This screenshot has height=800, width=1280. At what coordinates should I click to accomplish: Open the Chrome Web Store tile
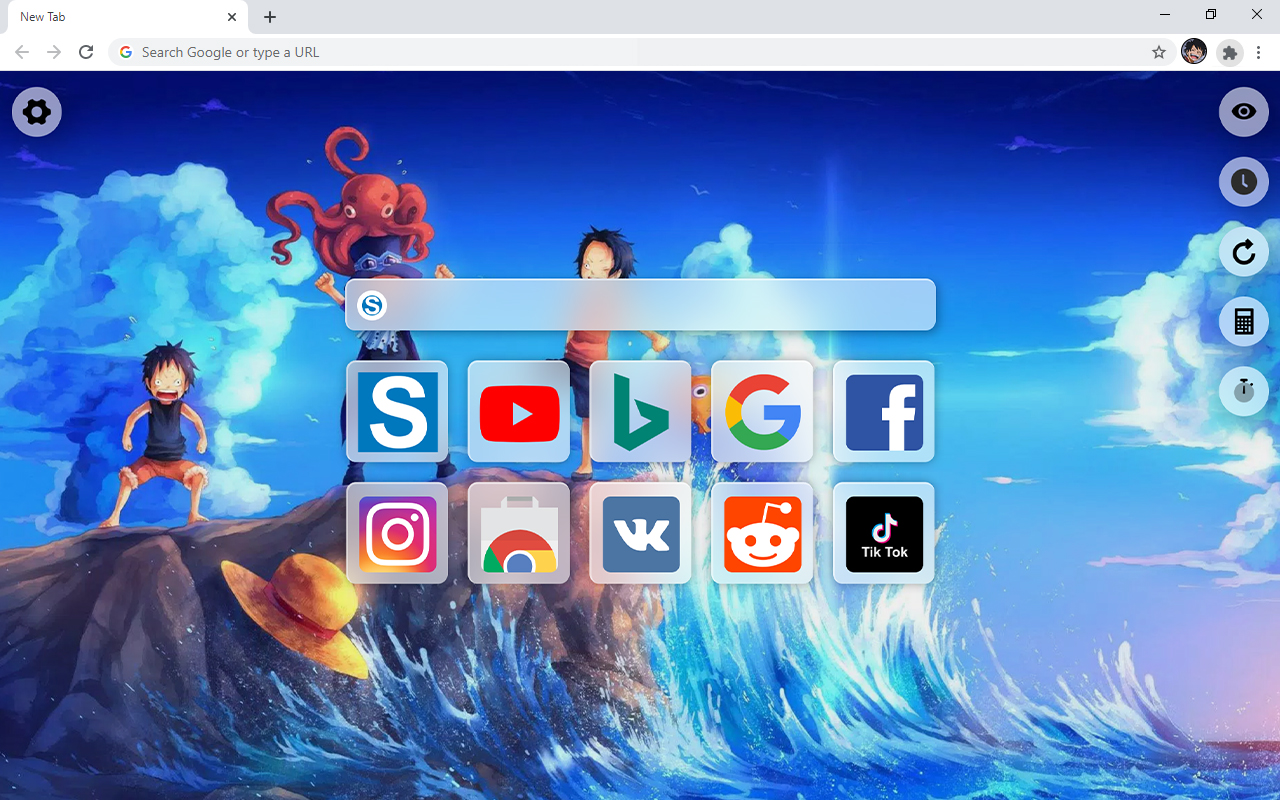[519, 534]
